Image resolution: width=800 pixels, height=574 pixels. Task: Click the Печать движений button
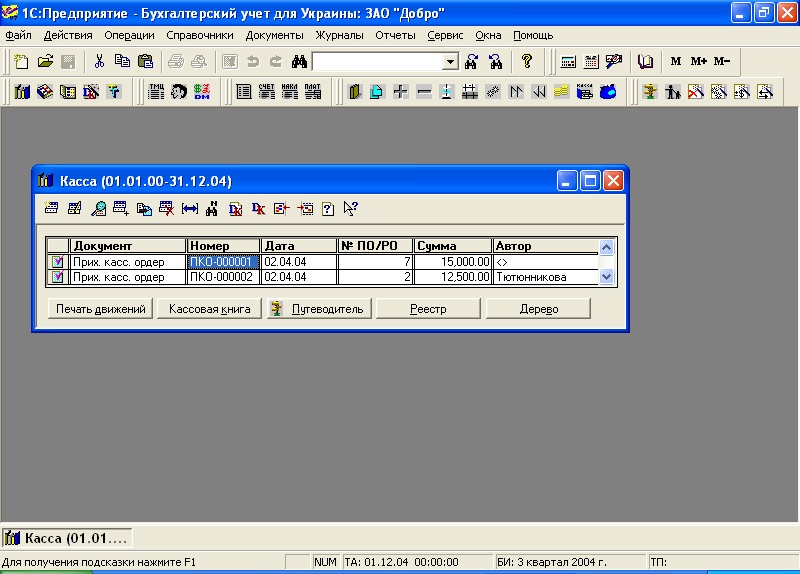pyautogui.click(x=101, y=309)
